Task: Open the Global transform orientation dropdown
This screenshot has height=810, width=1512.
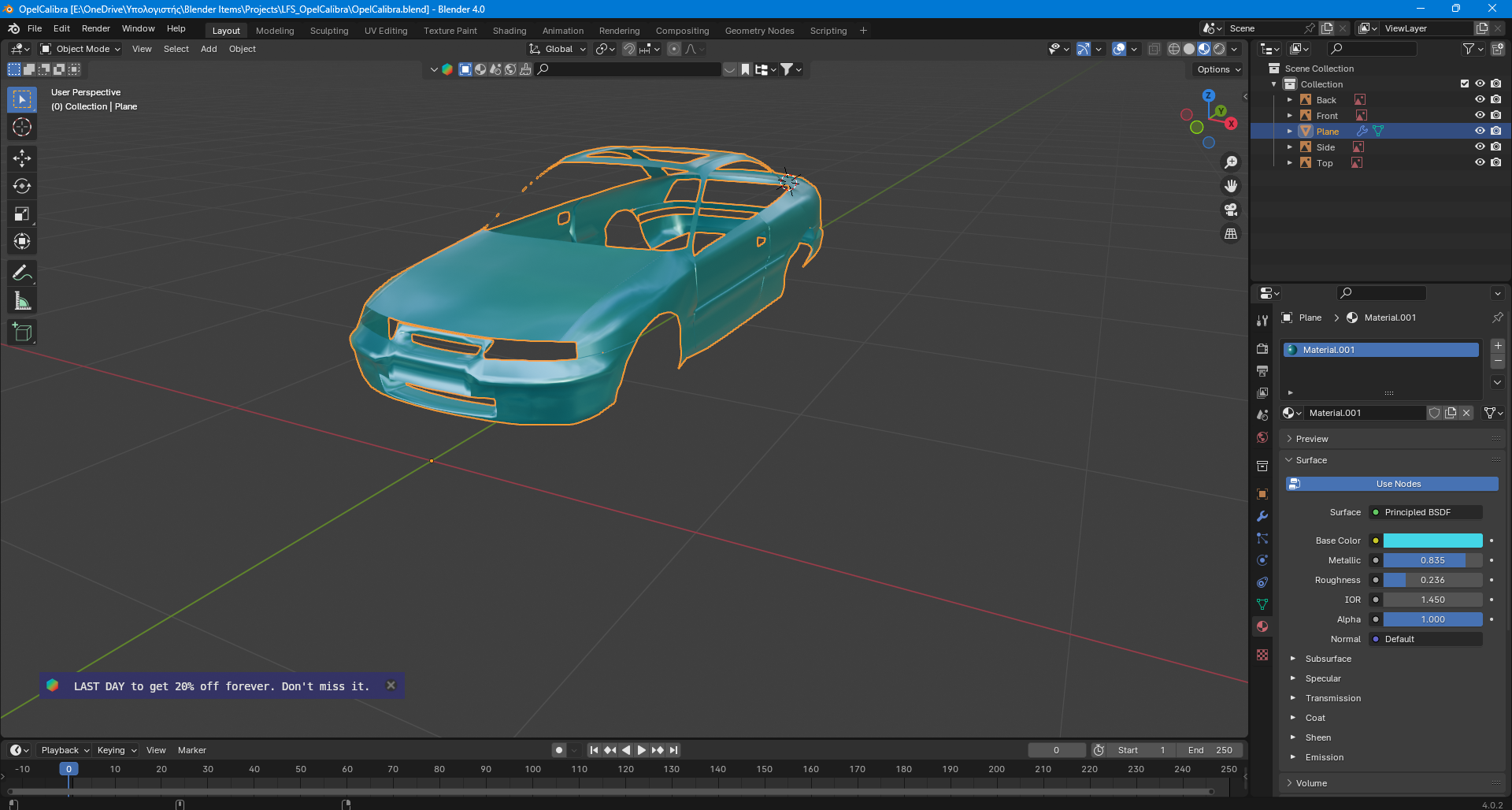Action: tap(558, 49)
